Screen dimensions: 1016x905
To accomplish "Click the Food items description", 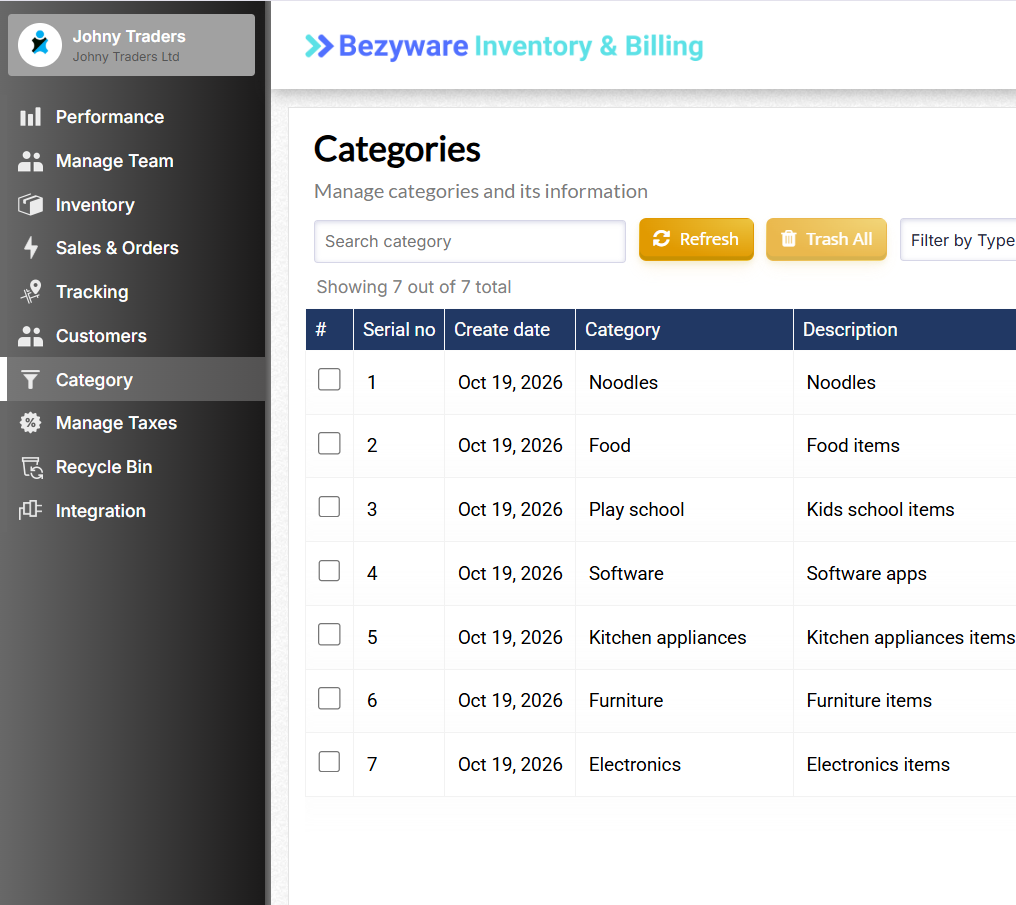I will pos(853,446).
